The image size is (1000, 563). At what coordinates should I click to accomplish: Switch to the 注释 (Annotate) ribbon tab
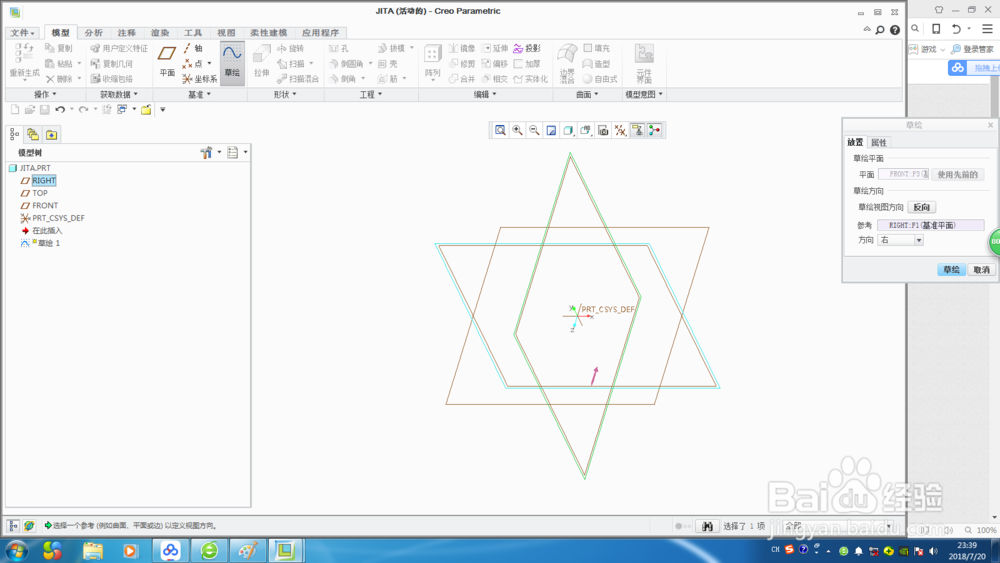126,33
